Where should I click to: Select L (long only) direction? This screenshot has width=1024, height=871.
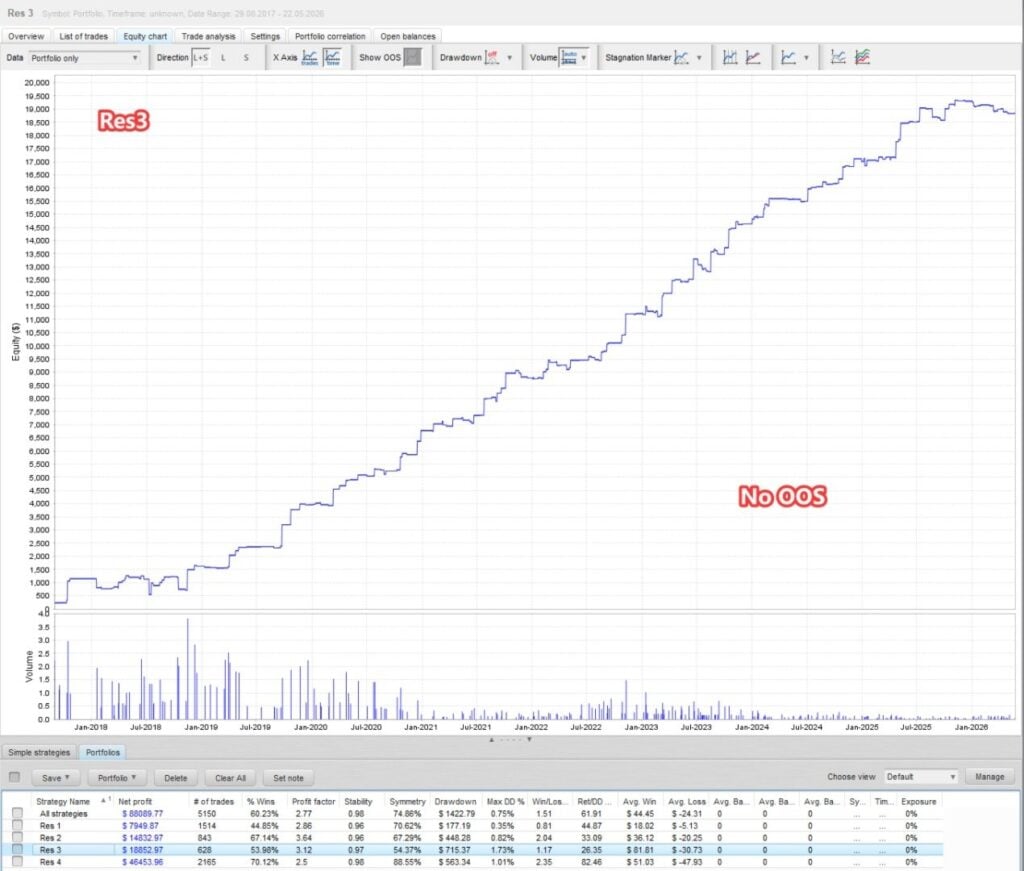coord(223,57)
